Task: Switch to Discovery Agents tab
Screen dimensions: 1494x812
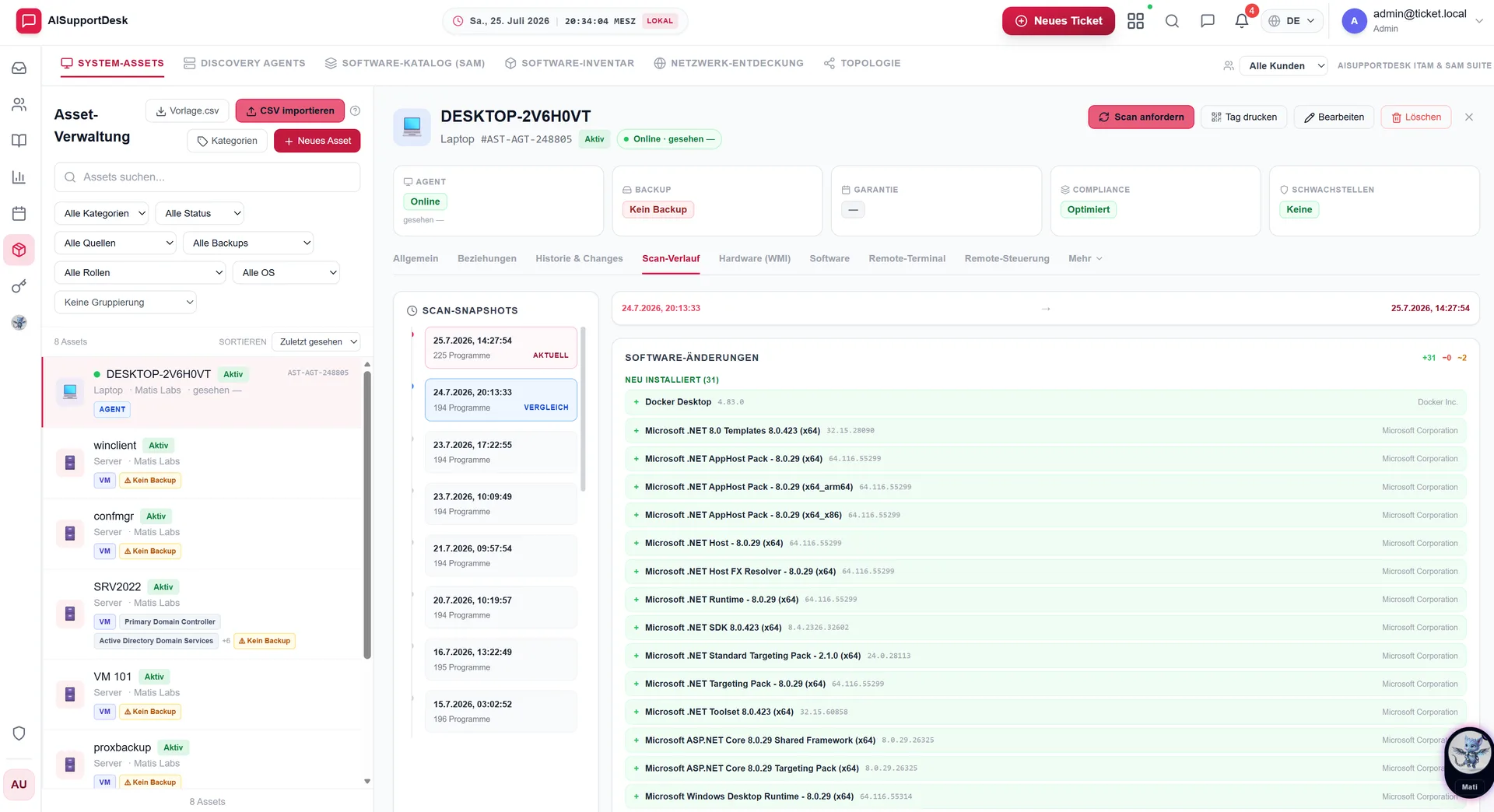Action: click(x=244, y=63)
